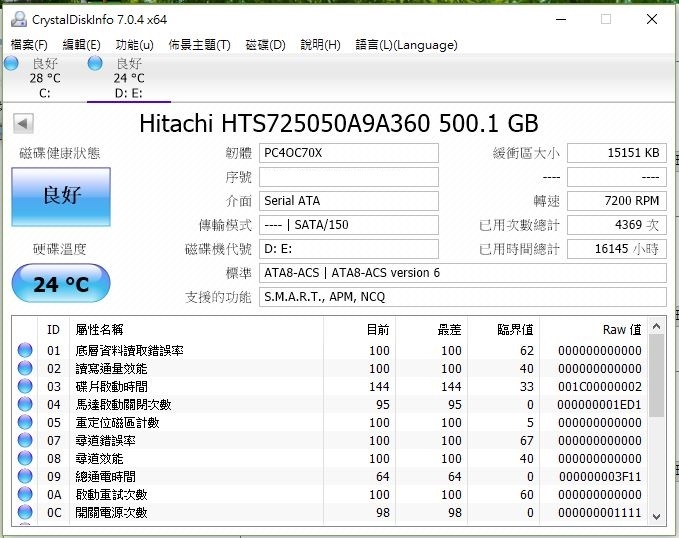Click the 24 °C temperature button

tap(61, 283)
